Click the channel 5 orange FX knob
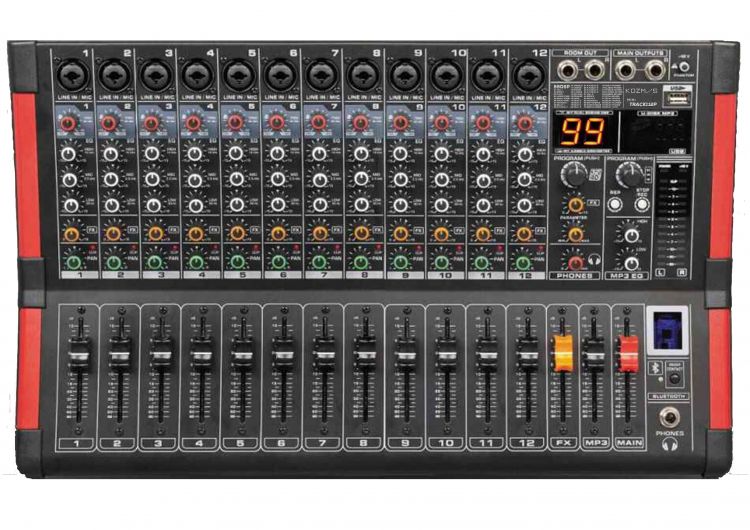Viewport: 750px width, 530px height. (x=237, y=233)
